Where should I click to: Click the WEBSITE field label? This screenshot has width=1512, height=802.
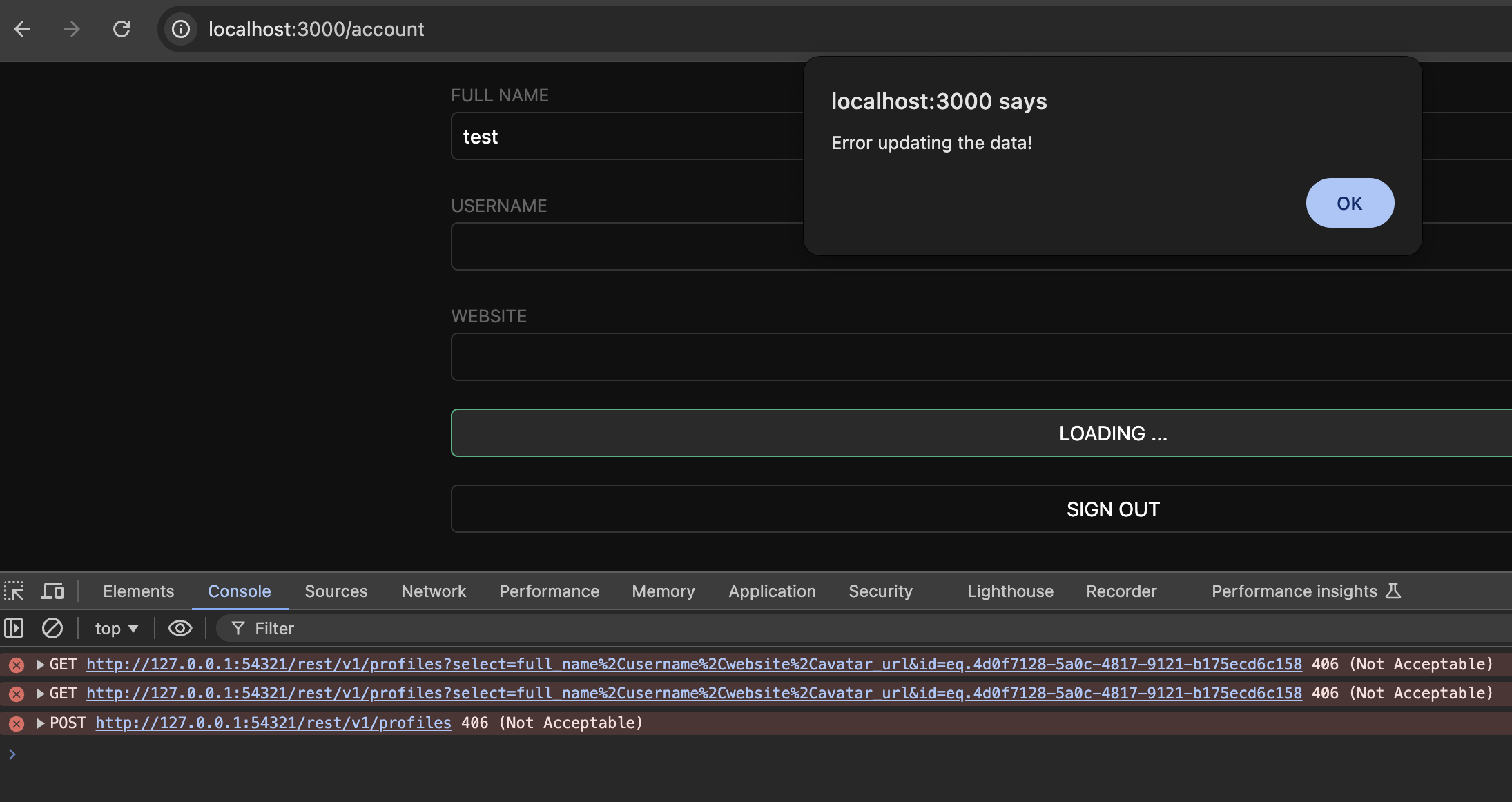pos(489,316)
